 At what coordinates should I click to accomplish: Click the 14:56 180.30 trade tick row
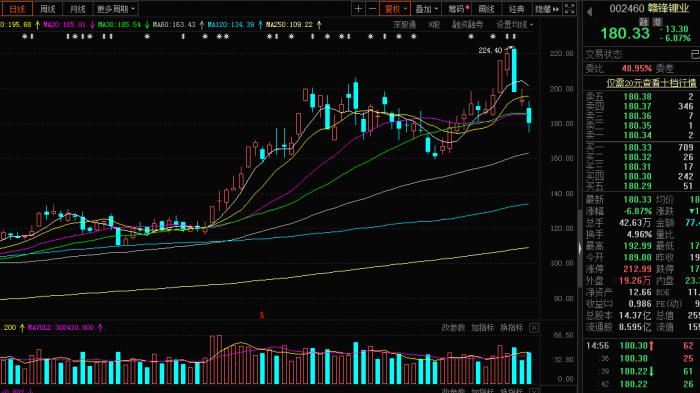point(641,346)
